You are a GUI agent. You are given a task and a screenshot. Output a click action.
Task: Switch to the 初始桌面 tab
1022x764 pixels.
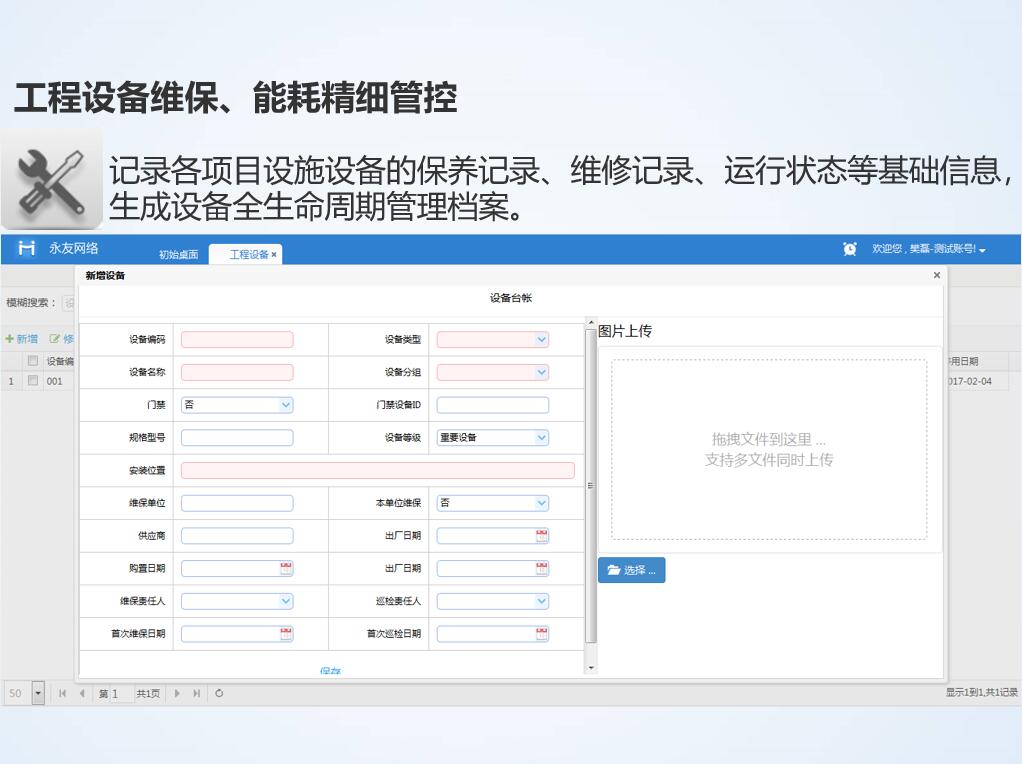click(178, 255)
